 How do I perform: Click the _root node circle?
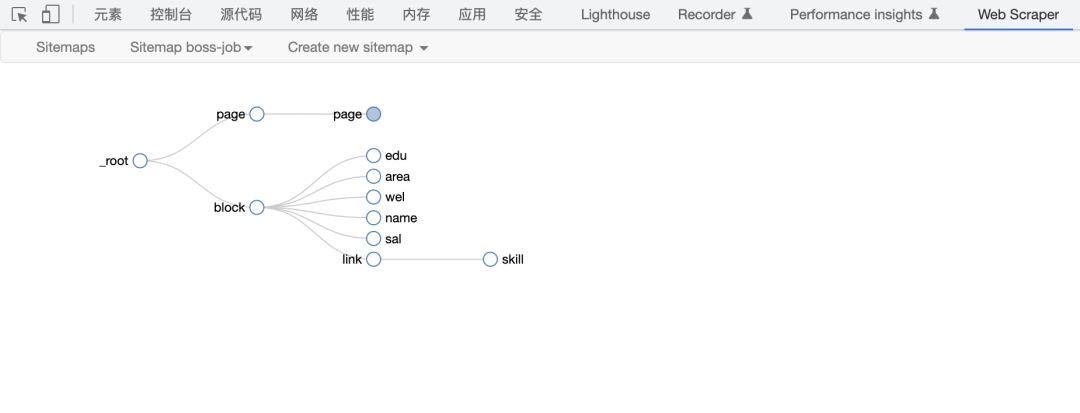pyautogui.click(x=140, y=161)
